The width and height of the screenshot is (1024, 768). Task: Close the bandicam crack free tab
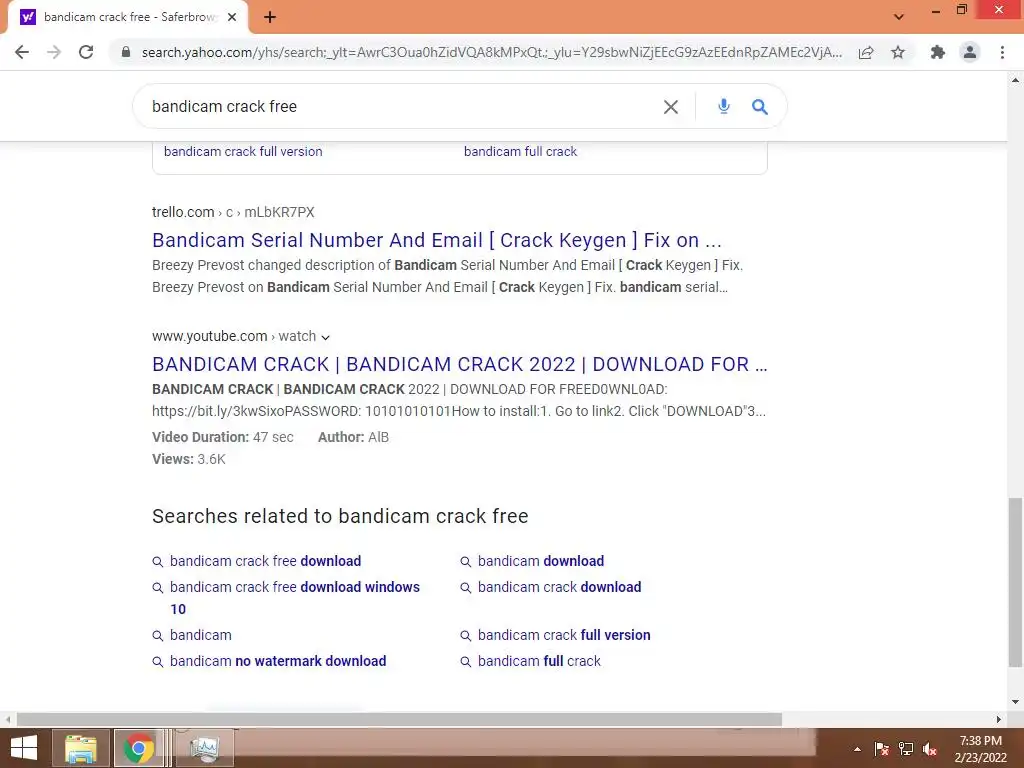click(232, 17)
